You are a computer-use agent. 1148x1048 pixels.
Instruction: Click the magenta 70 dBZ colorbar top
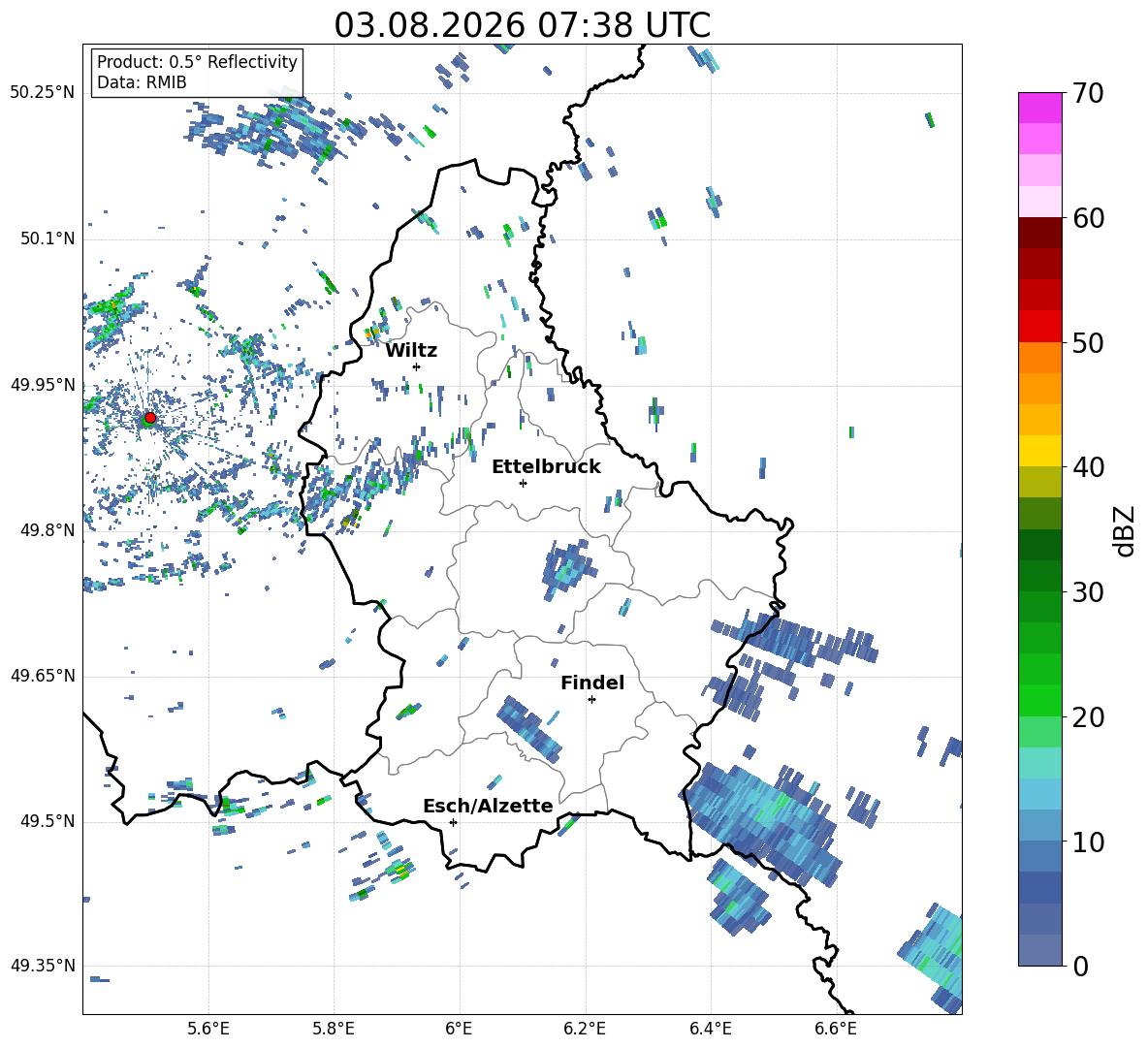[1039, 108]
